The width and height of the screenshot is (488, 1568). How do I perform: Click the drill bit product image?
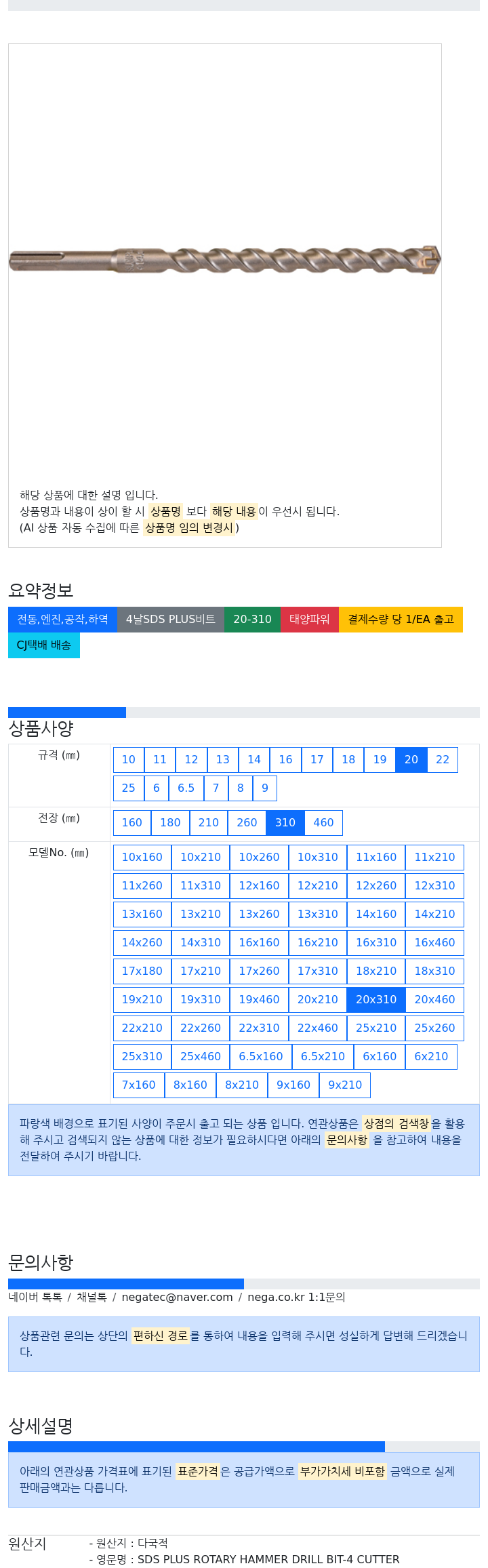tap(225, 260)
